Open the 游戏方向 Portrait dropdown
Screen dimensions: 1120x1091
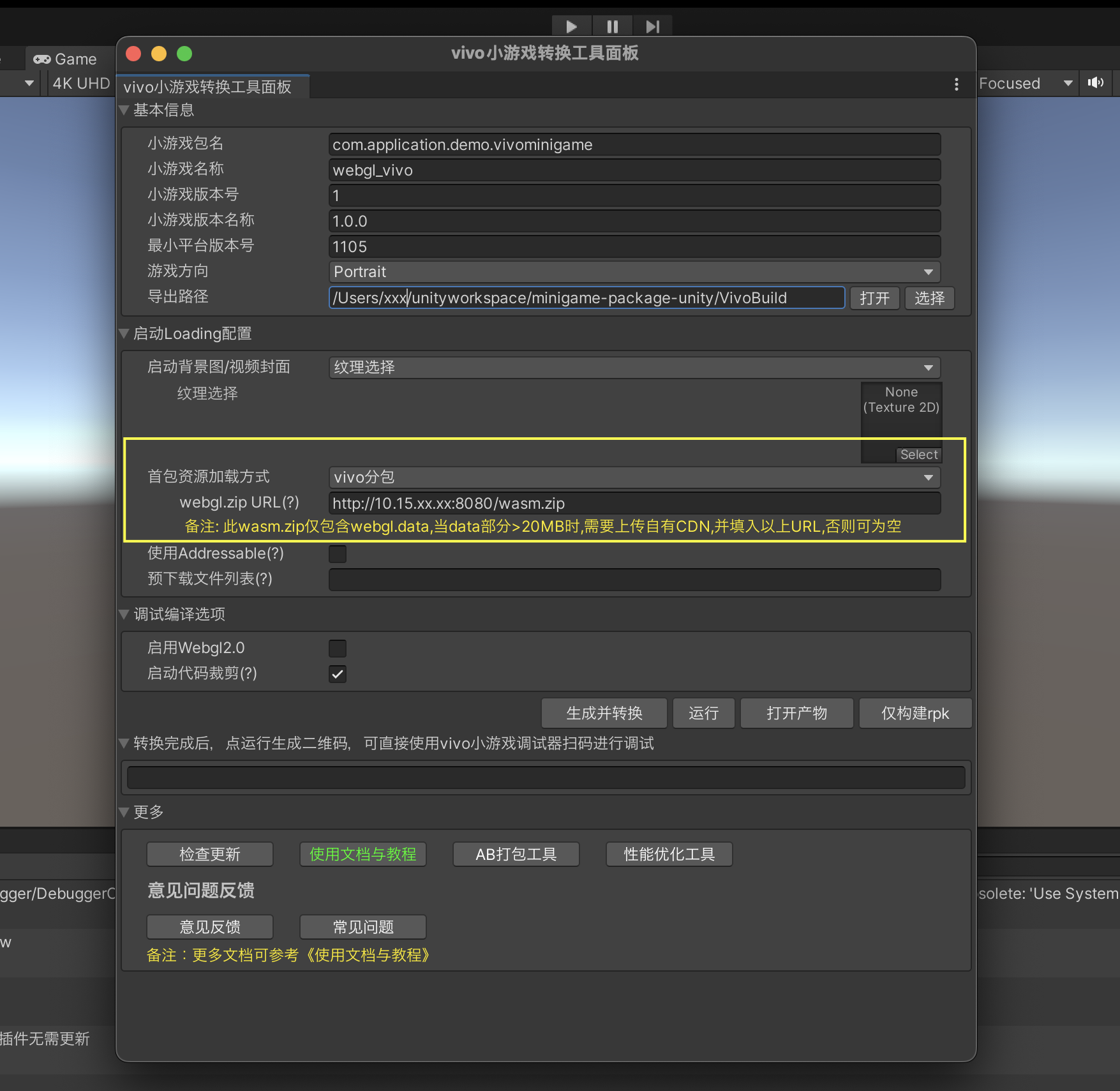point(634,272)
